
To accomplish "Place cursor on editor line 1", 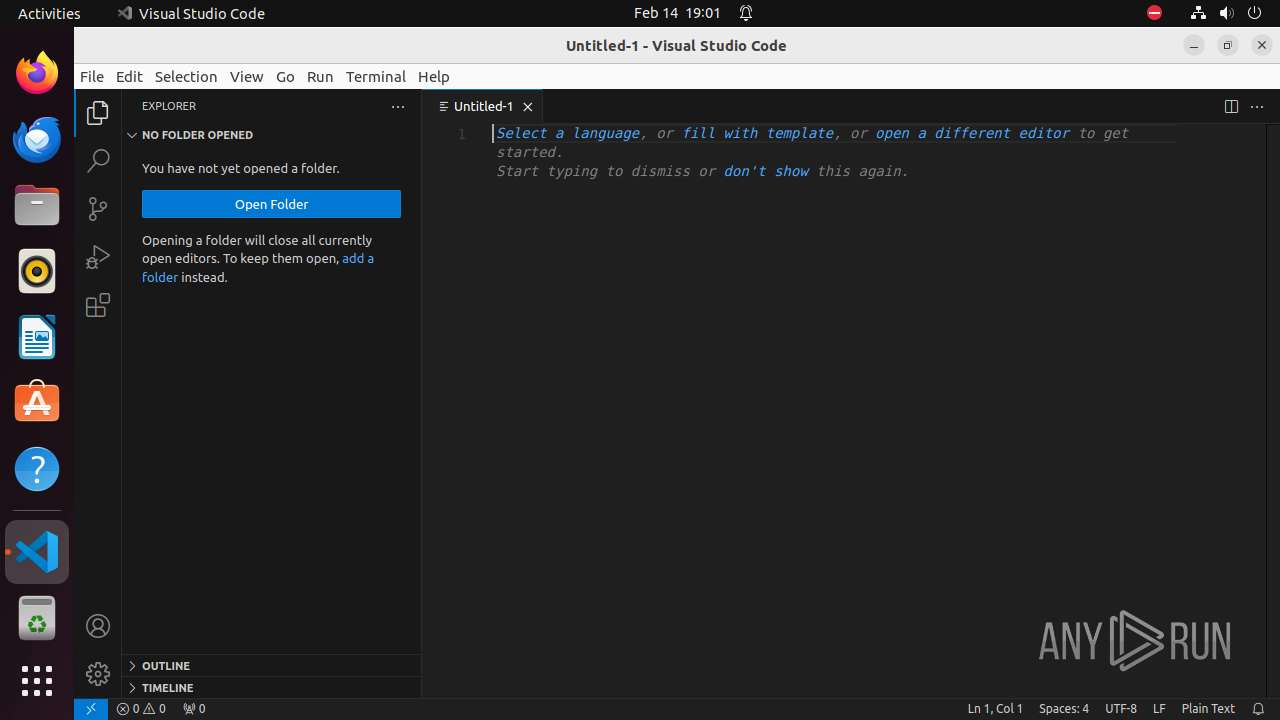I will point(835,133).
